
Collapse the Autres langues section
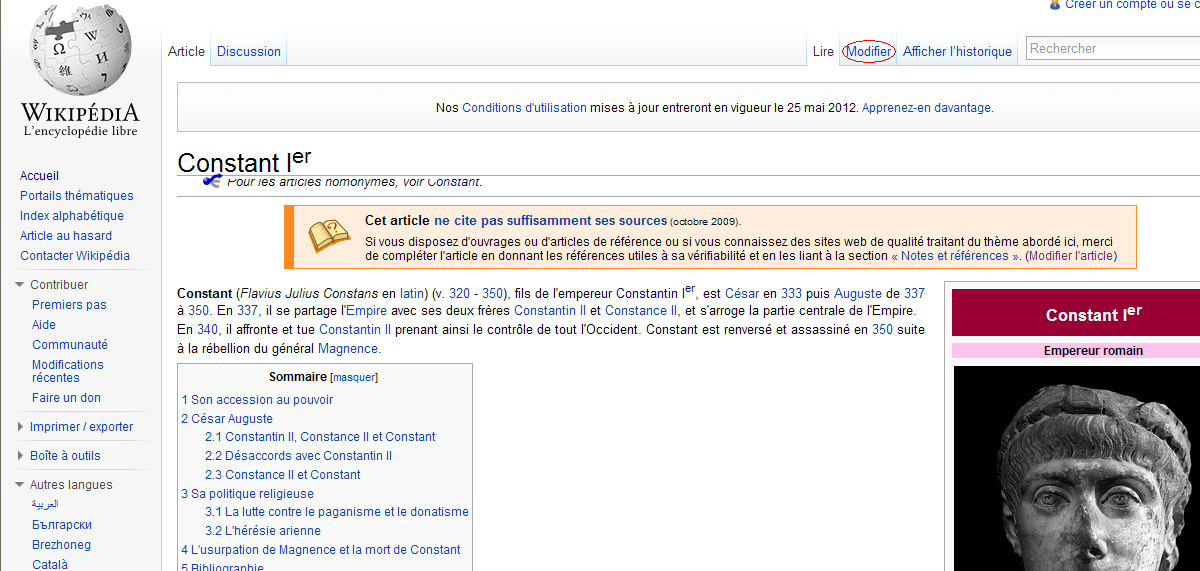(21, 485)
